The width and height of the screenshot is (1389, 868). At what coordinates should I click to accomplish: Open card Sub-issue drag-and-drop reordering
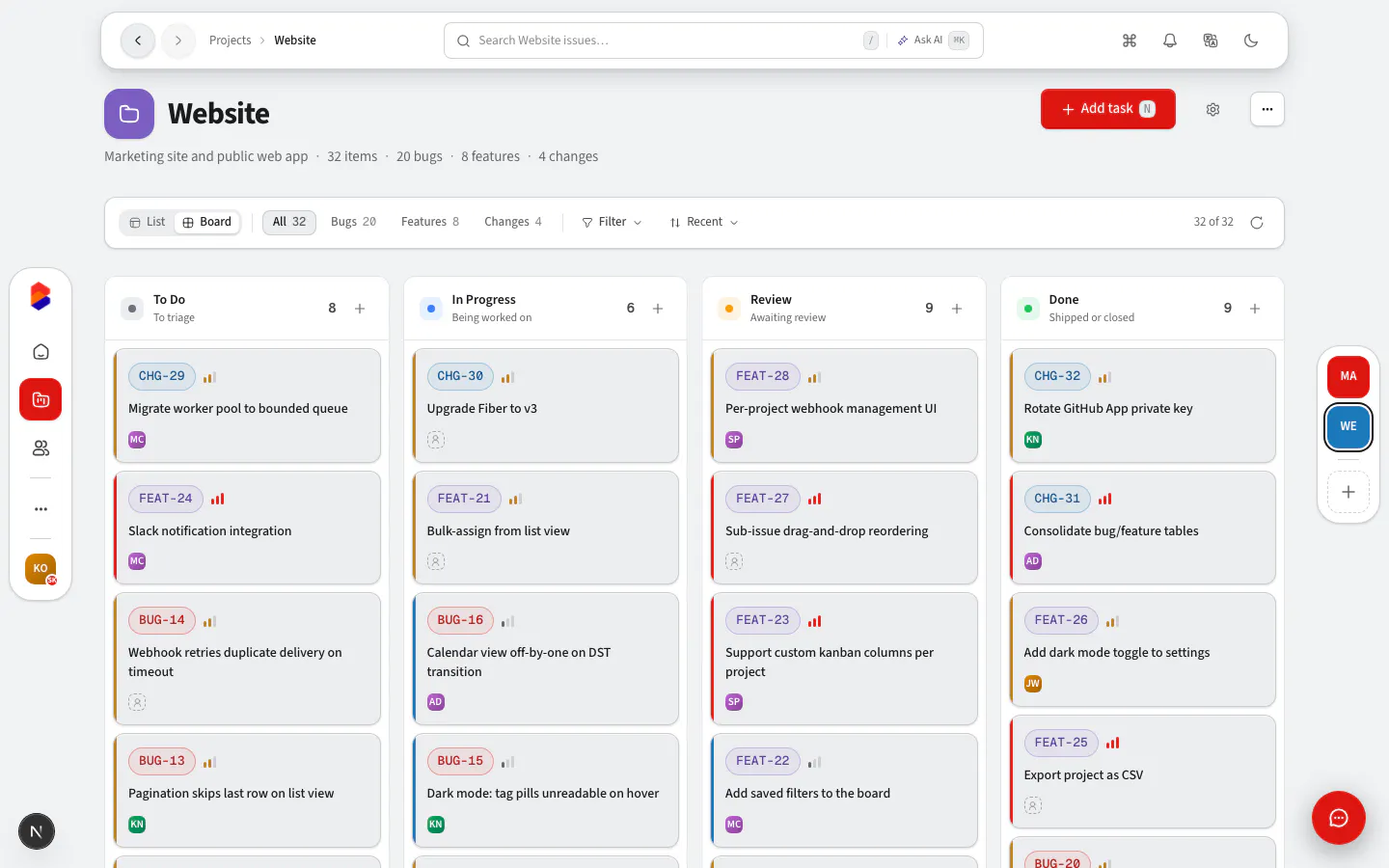[844, 528]
